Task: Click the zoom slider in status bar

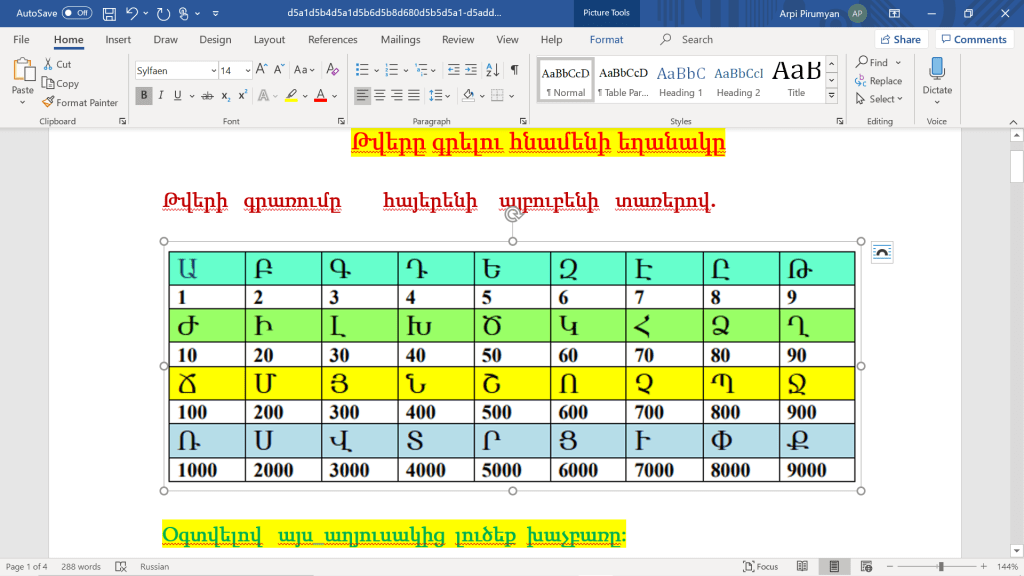Action: [940, 567]
